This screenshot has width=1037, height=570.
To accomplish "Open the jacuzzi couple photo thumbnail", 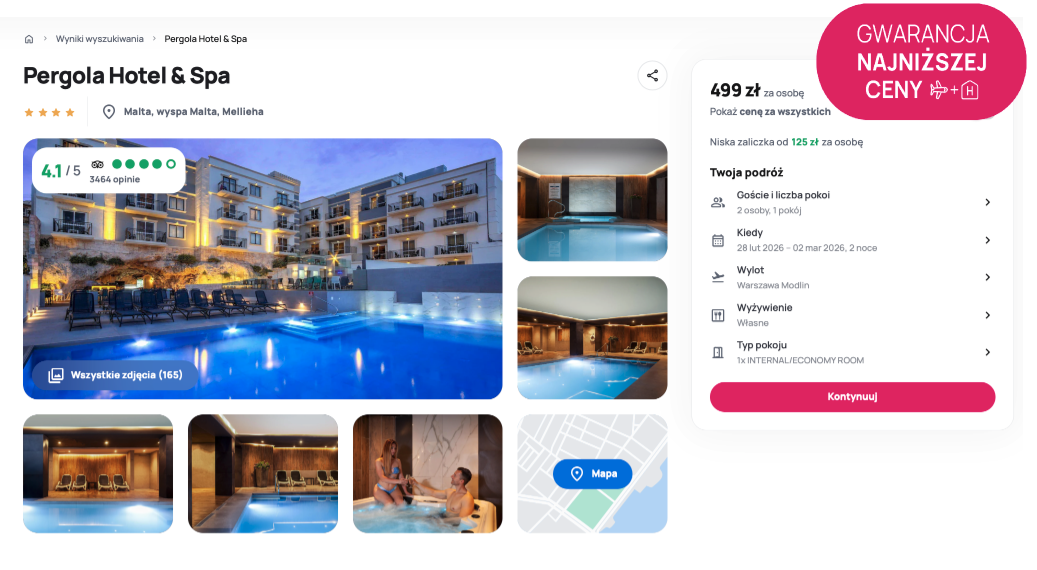I will 427,473.
